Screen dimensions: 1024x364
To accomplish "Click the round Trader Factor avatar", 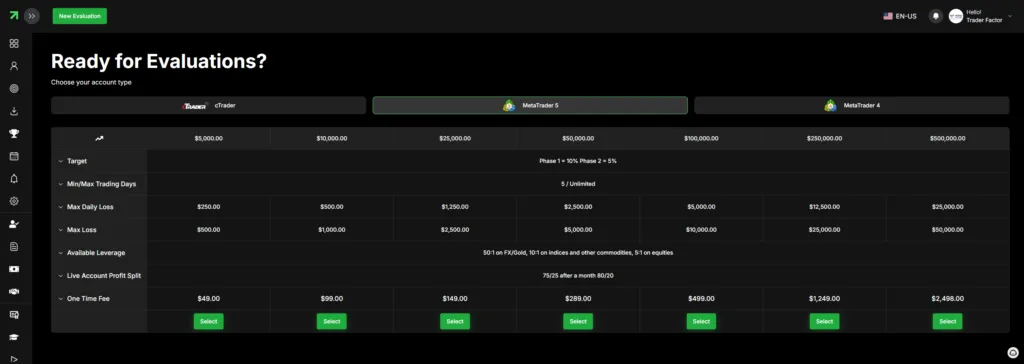I will click(x=955, y=16).
